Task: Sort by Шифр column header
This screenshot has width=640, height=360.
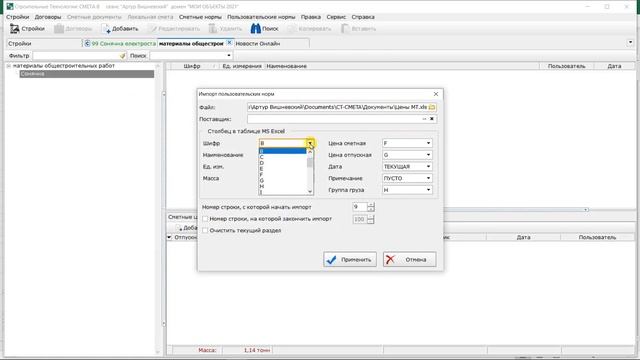Action: pos(192,66)
